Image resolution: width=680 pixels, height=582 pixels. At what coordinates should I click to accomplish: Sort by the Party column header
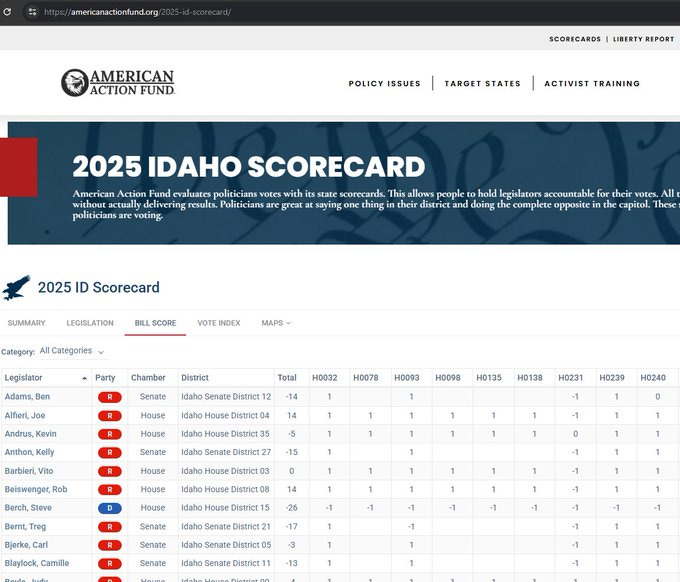105,378
